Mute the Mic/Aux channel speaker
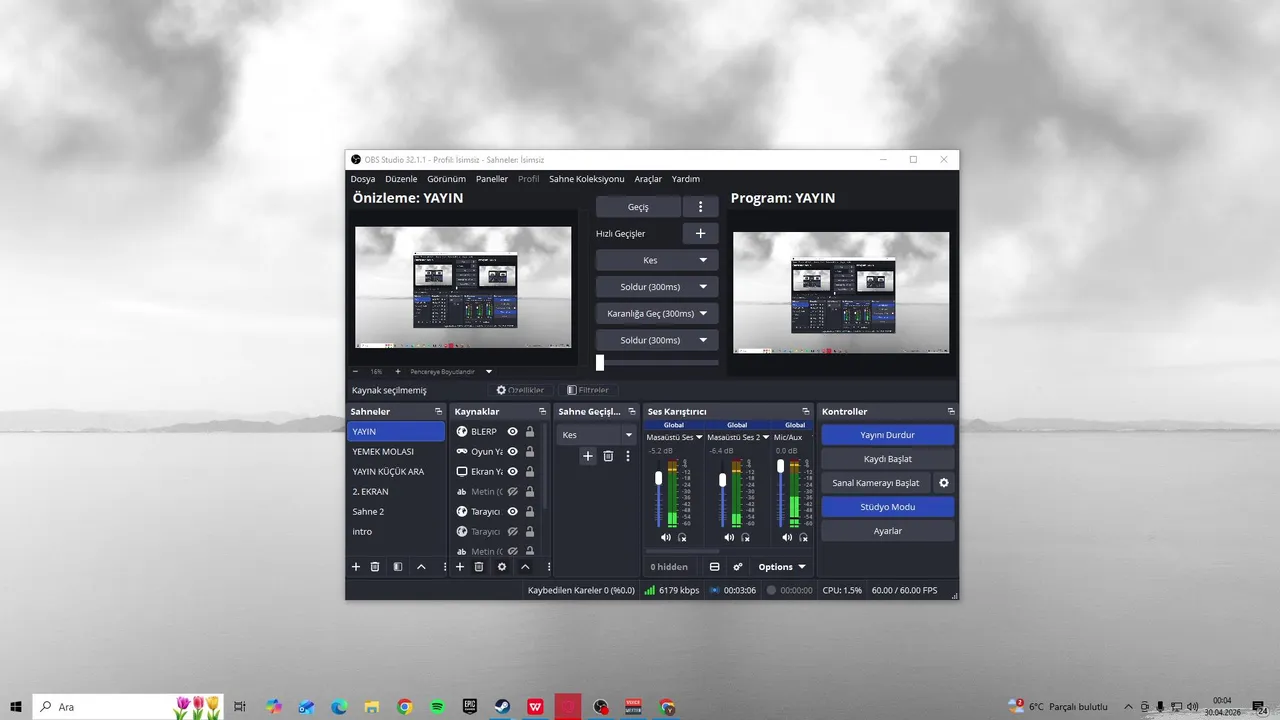1280x720 pixels. coord(788,537)
